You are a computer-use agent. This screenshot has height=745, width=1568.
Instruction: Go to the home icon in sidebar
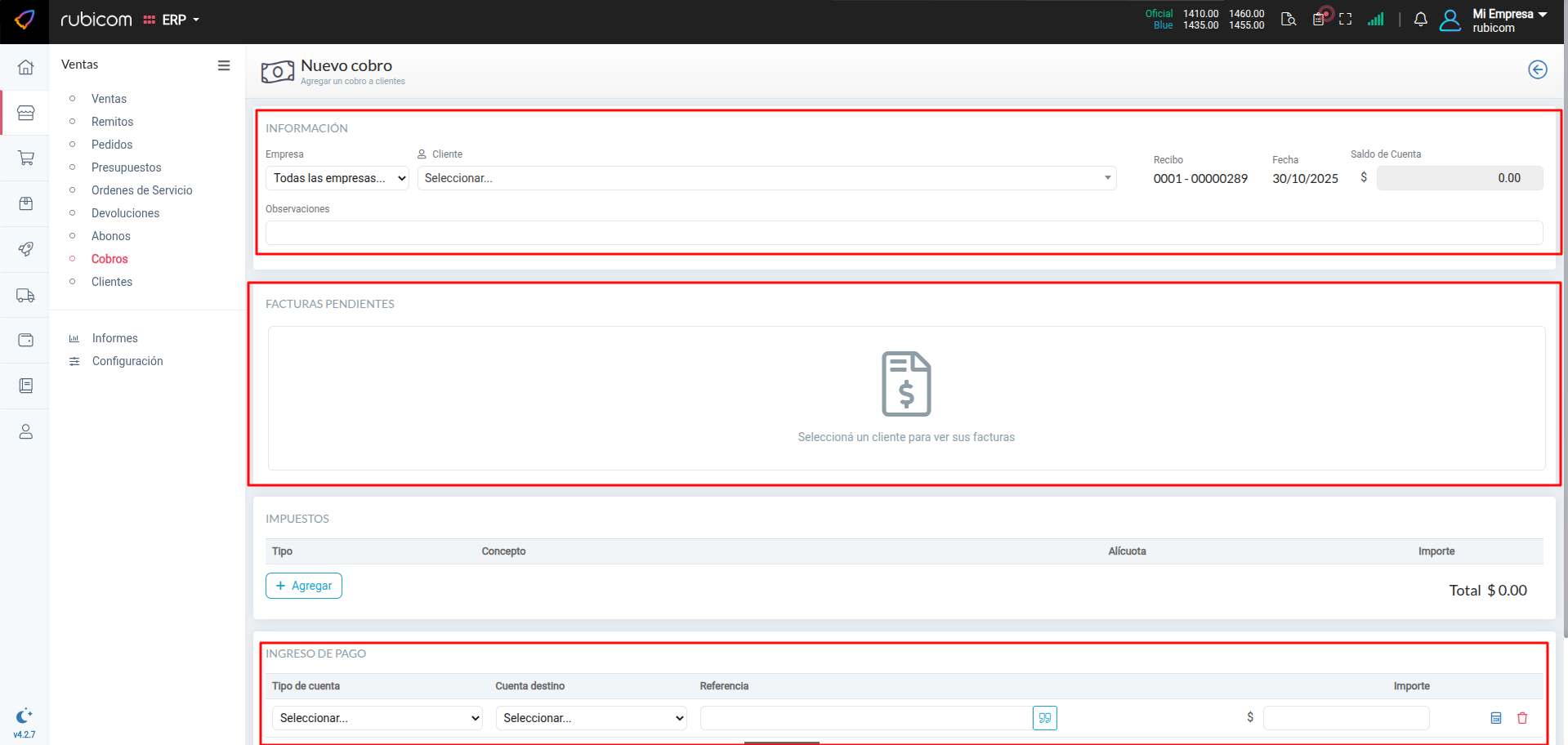[x=26, y=67]
